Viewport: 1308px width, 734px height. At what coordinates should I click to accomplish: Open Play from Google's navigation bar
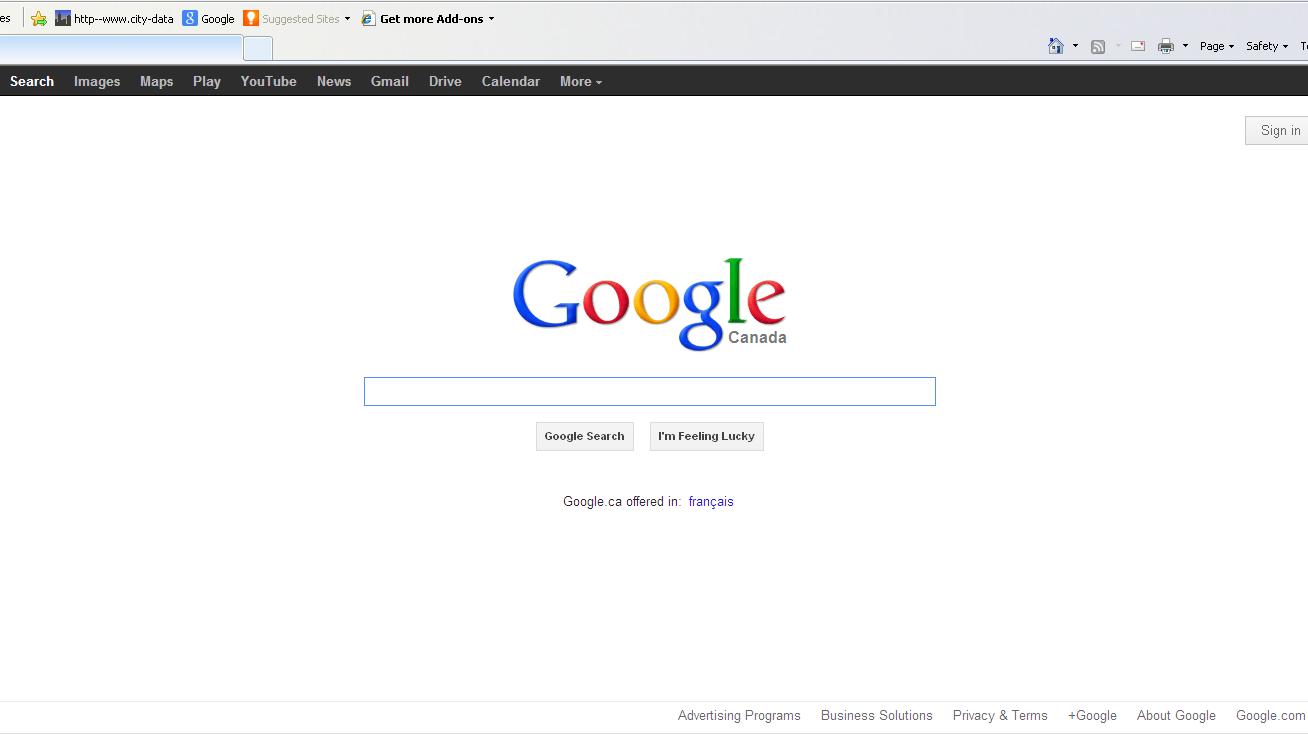click(x=207, y=81)
